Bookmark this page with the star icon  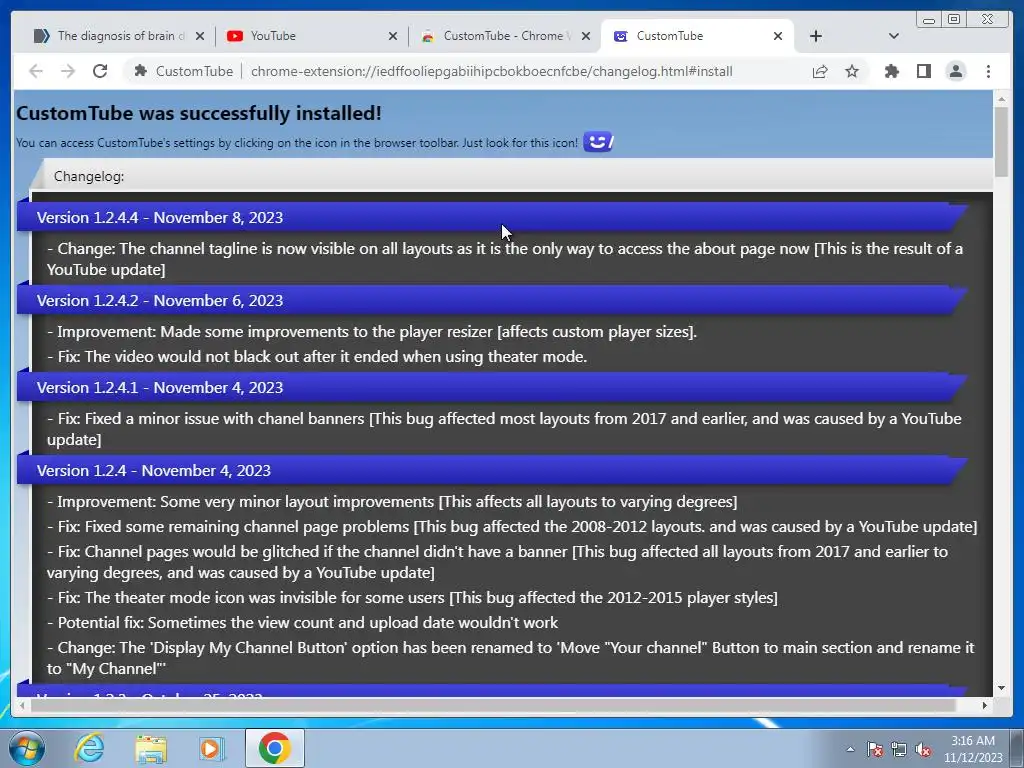tap(852, 71)
